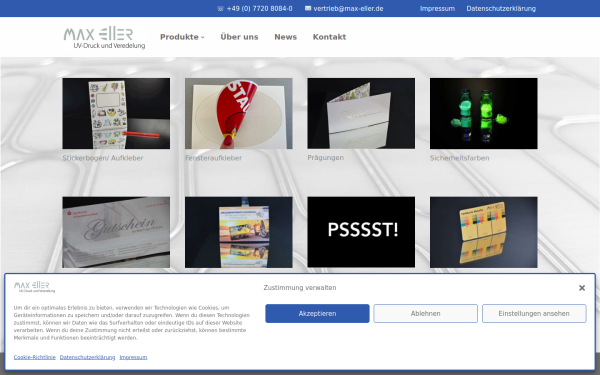600x375 pixels.
Task: Click the Max Eller header logo
Action: click(104, 38)
